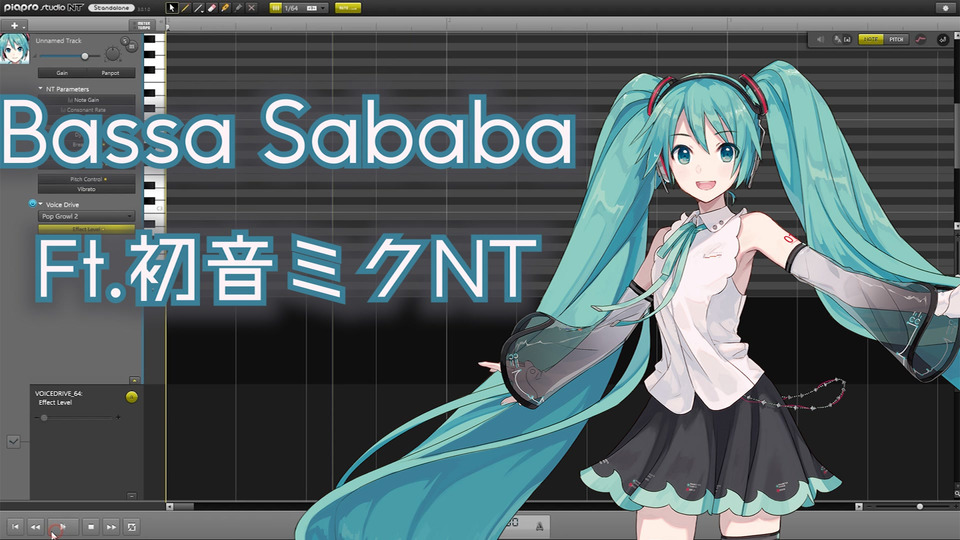Click the small yellow arrow above automation panel
Viewport: 960px width, 540px height.
[134, 380]
